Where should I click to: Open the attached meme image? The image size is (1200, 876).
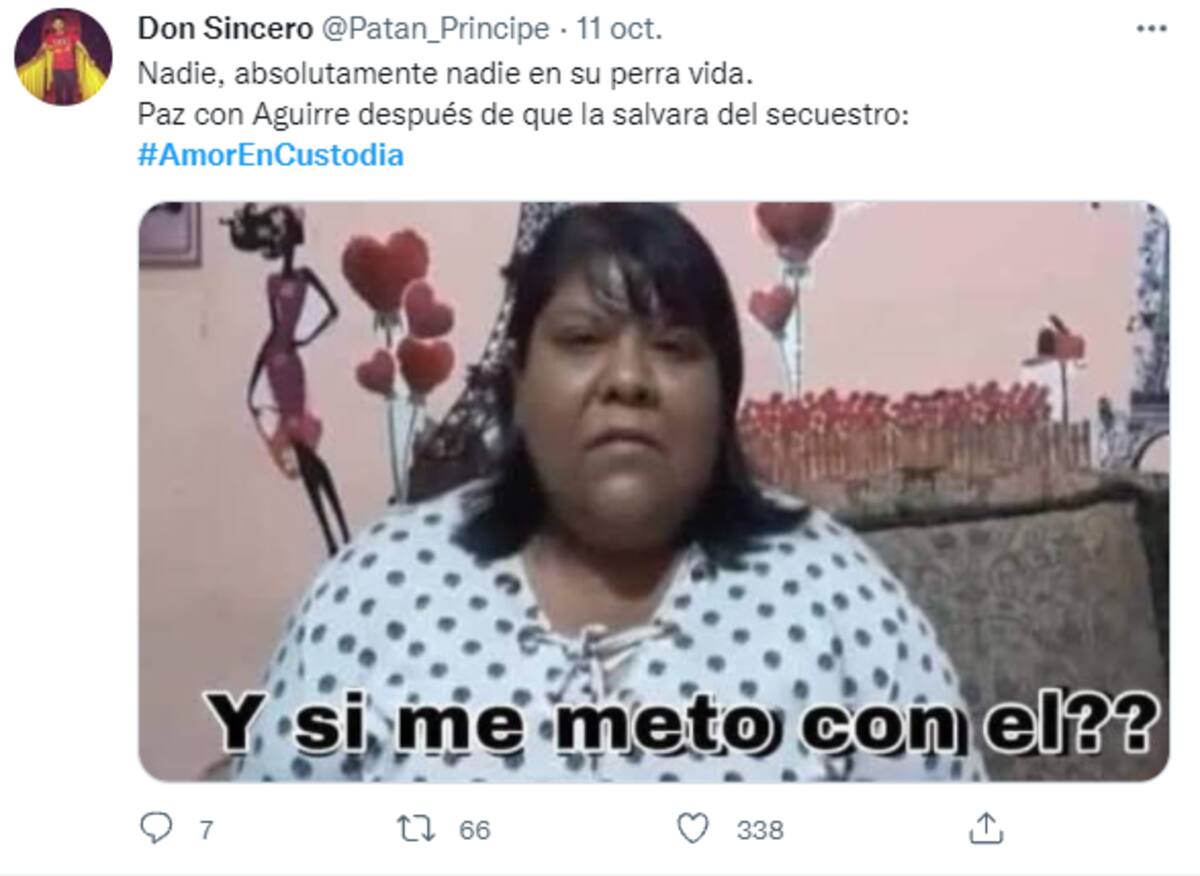[653, 491]
